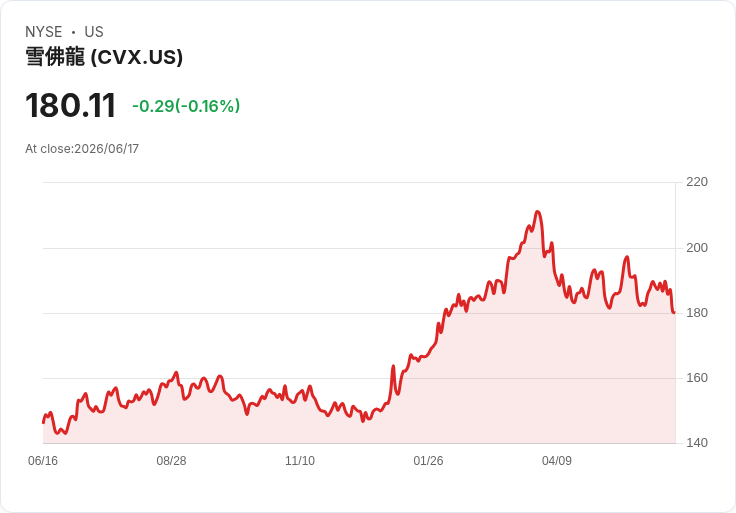Click the 08/28 date label on x-axis
This screenshot has width=736, height=513.
click(x=171, y=460)
